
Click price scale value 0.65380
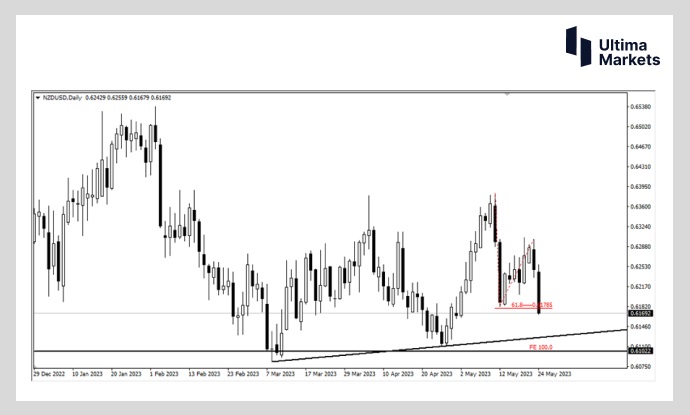[640, 107]
